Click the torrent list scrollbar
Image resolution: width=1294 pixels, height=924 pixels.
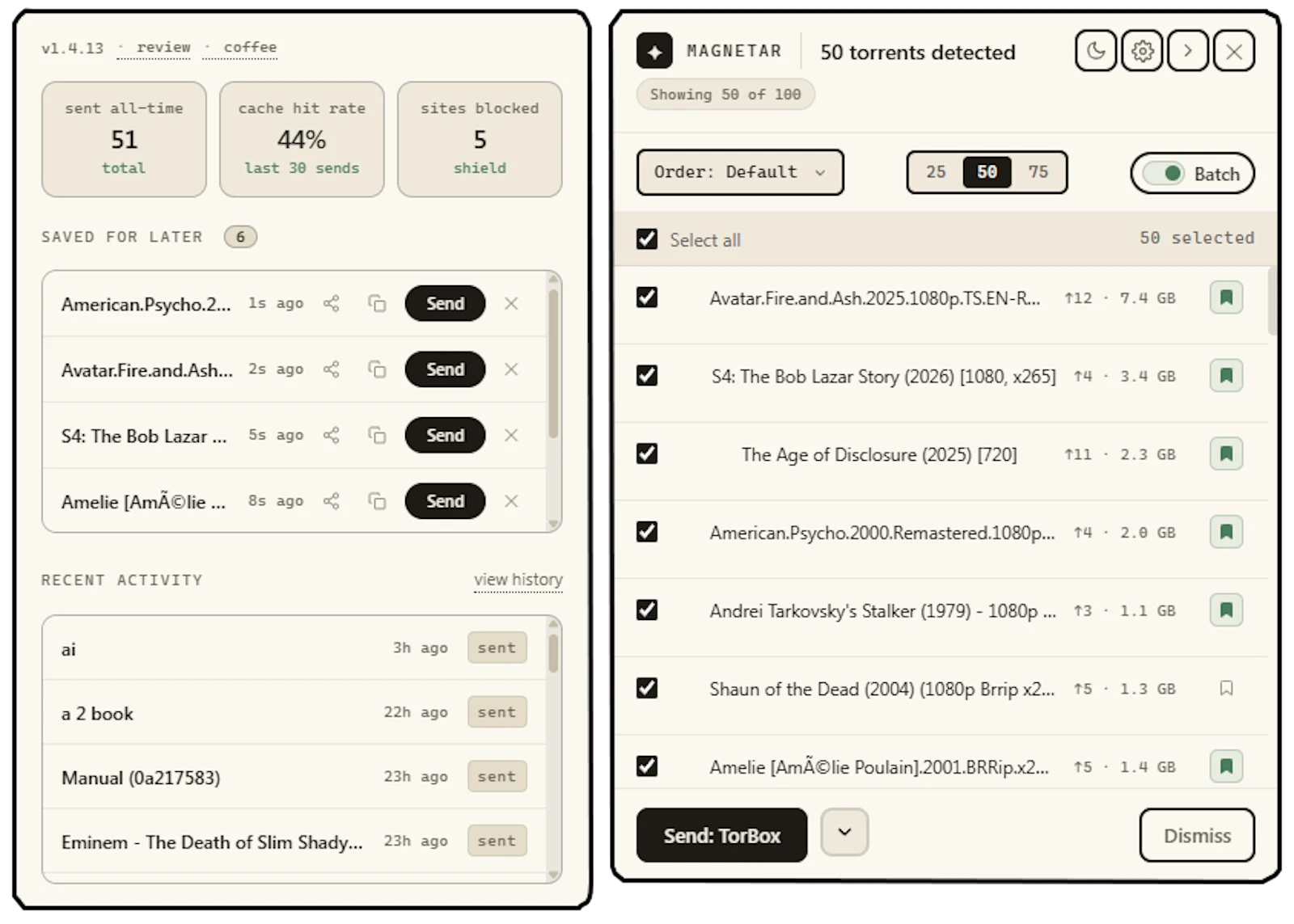click(x=1272, y=301)
